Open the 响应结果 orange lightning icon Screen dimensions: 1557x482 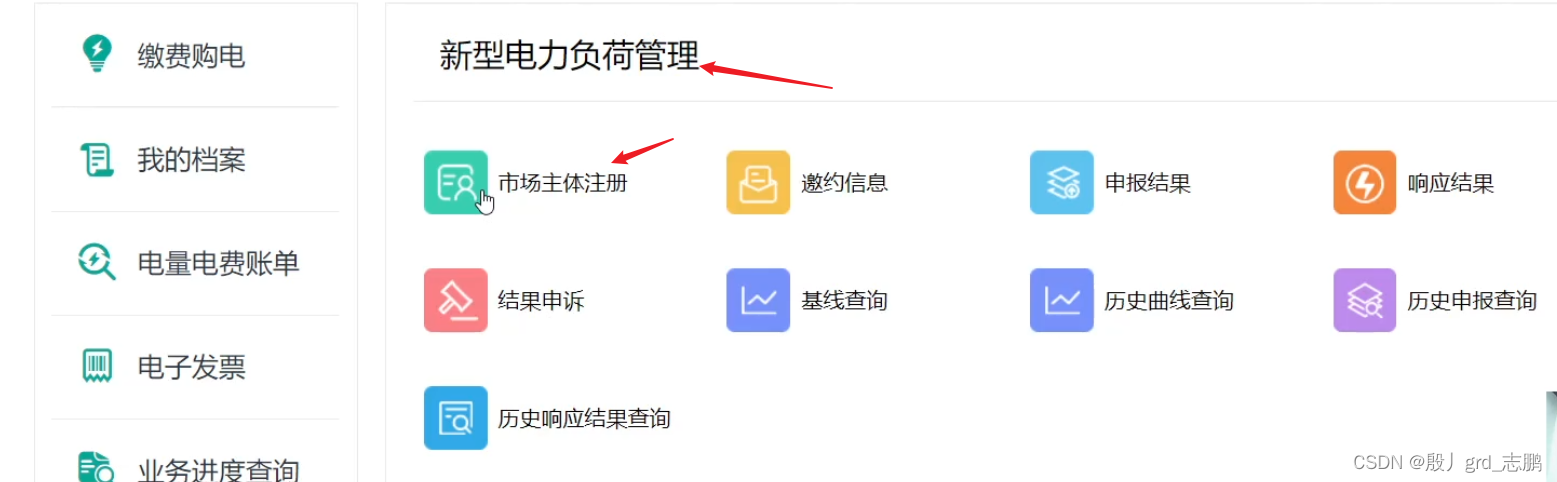(1365, 182)
